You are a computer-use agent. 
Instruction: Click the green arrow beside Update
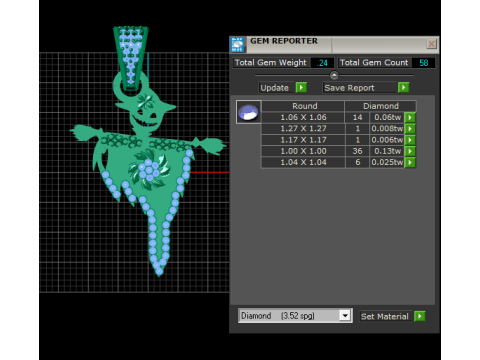301,87
